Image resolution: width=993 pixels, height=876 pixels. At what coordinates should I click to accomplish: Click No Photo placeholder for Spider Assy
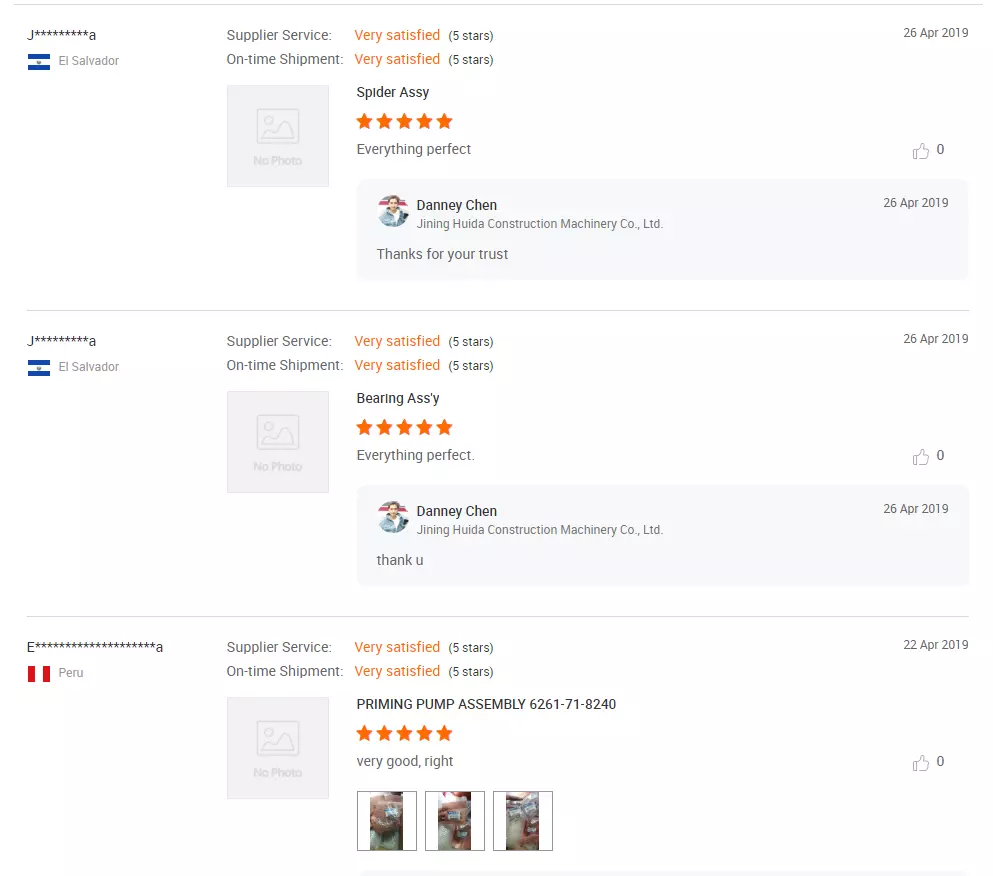tap(278, 136)
